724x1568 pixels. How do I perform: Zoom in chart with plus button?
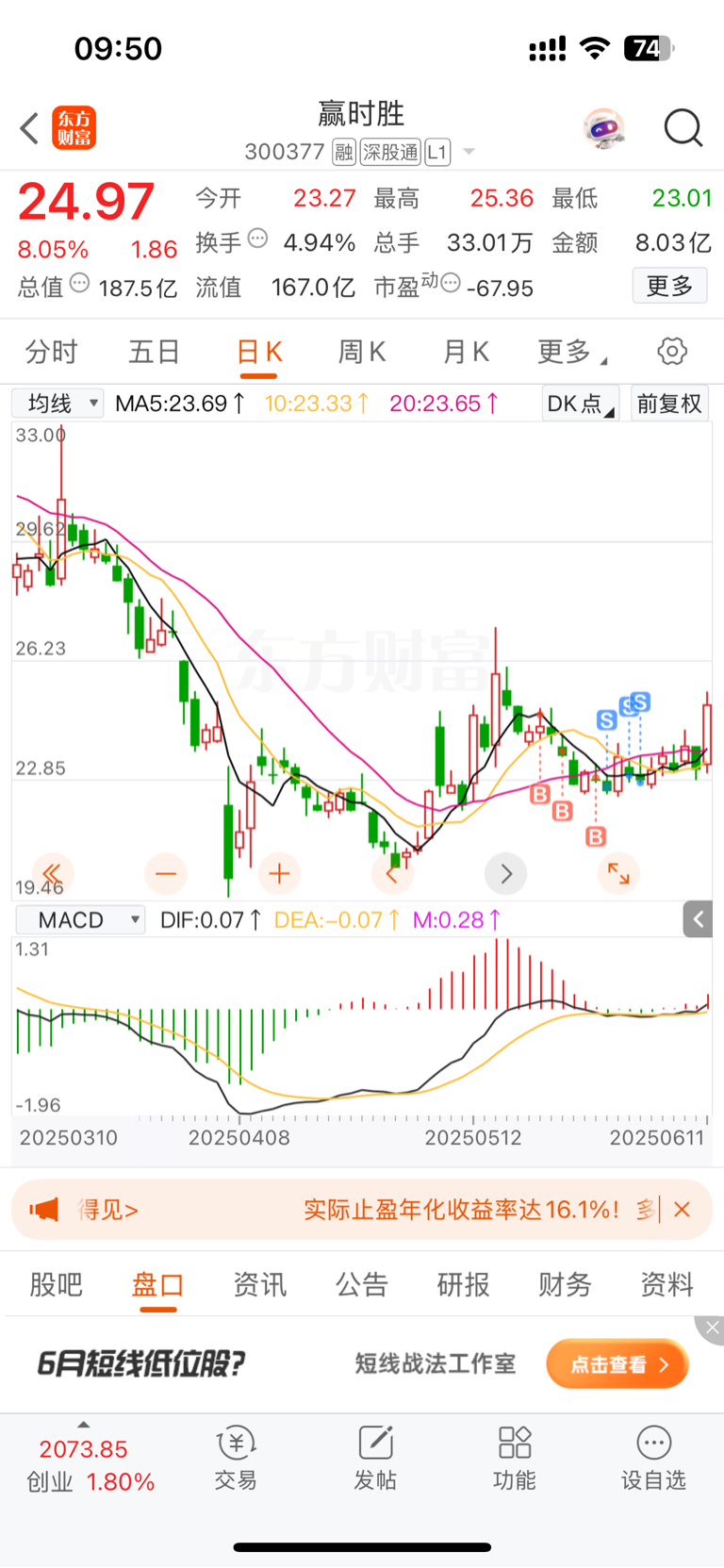point(279,873)
